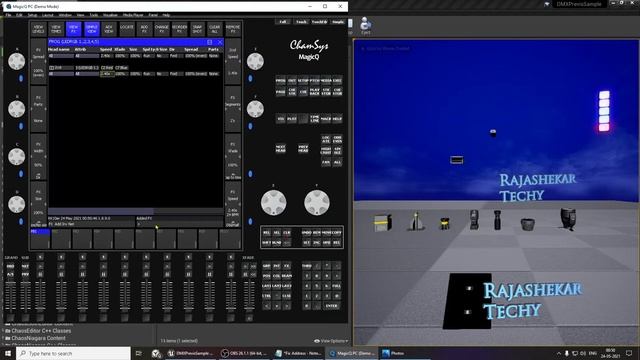Click the VIEW LEVELS soft button
640x360 pixels.
[38, 29]
